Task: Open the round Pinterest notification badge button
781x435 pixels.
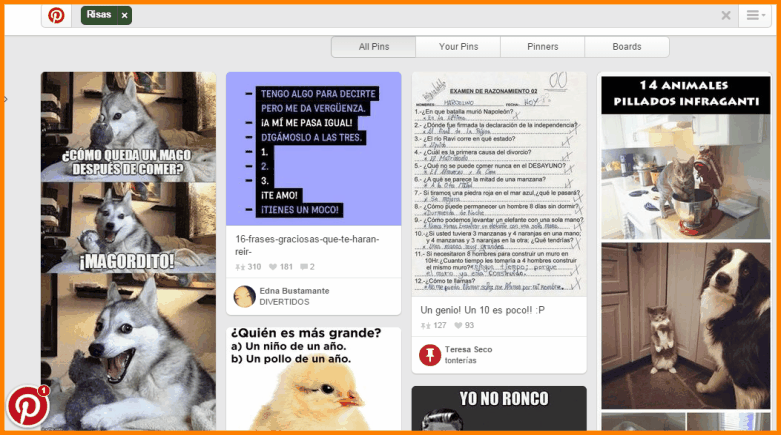Action: (x=28, y=406)
